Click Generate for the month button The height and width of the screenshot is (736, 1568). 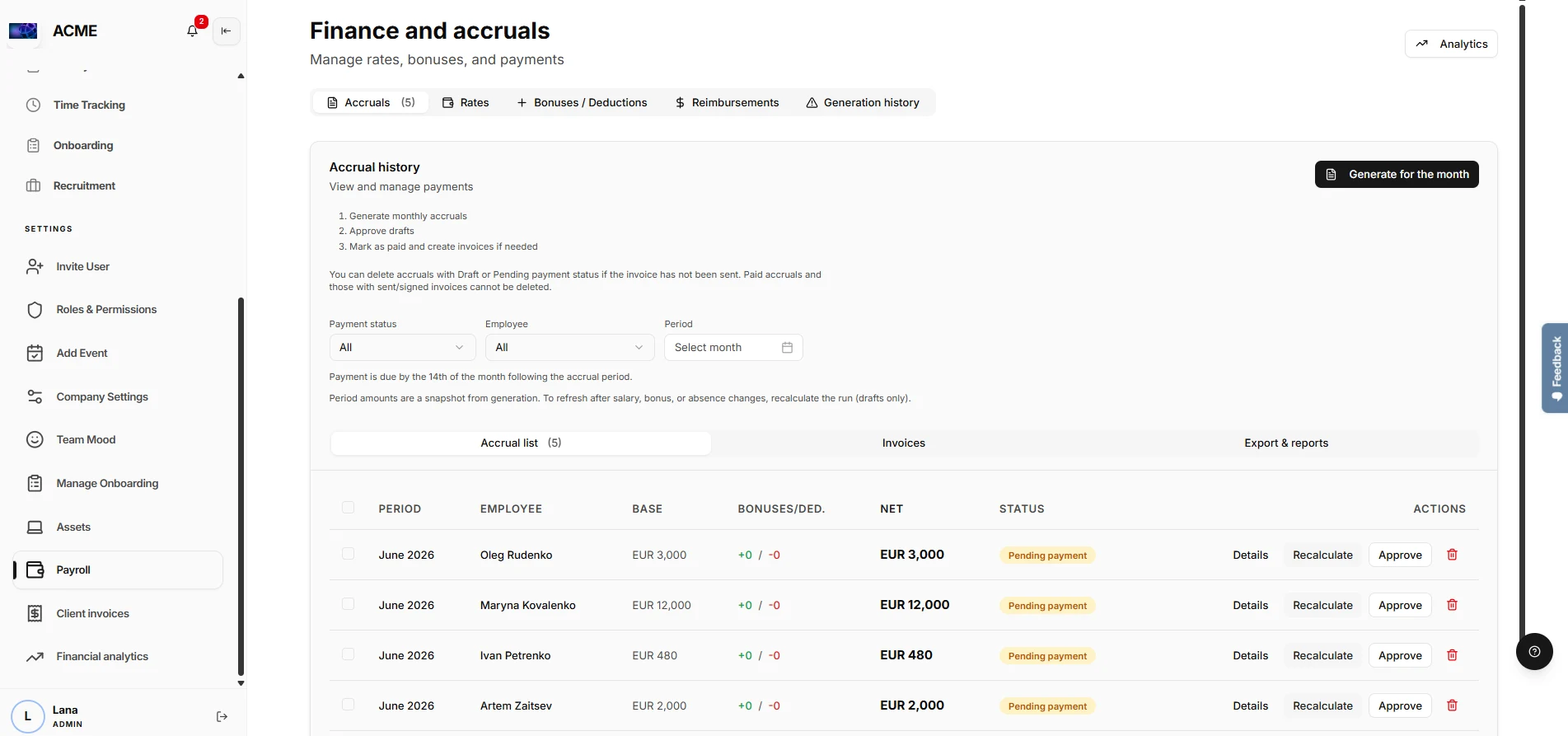1397,174
